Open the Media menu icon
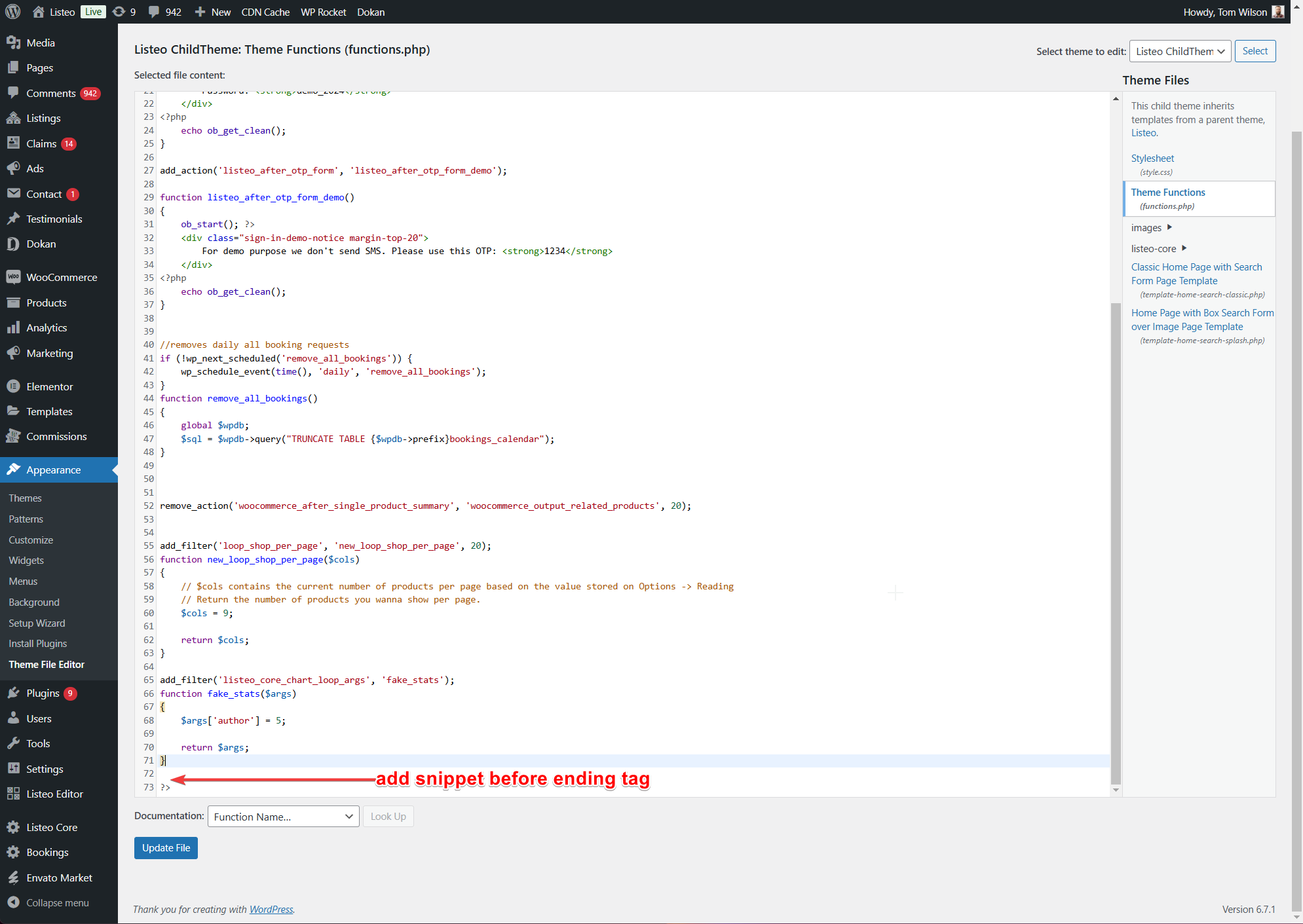This screenshot has height=924, width=1303. coord(13,43)
